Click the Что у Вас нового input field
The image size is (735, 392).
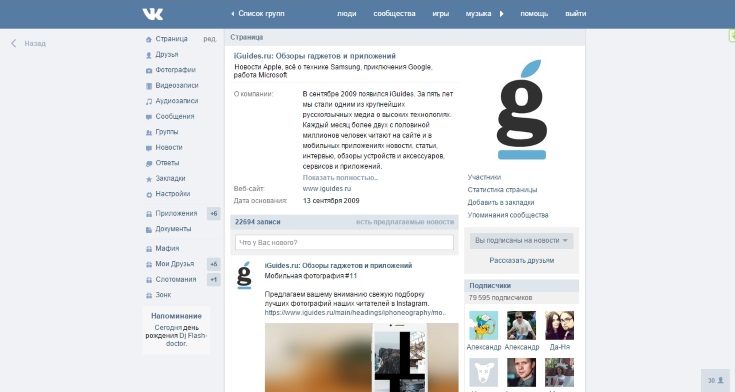tap(344, 242)
